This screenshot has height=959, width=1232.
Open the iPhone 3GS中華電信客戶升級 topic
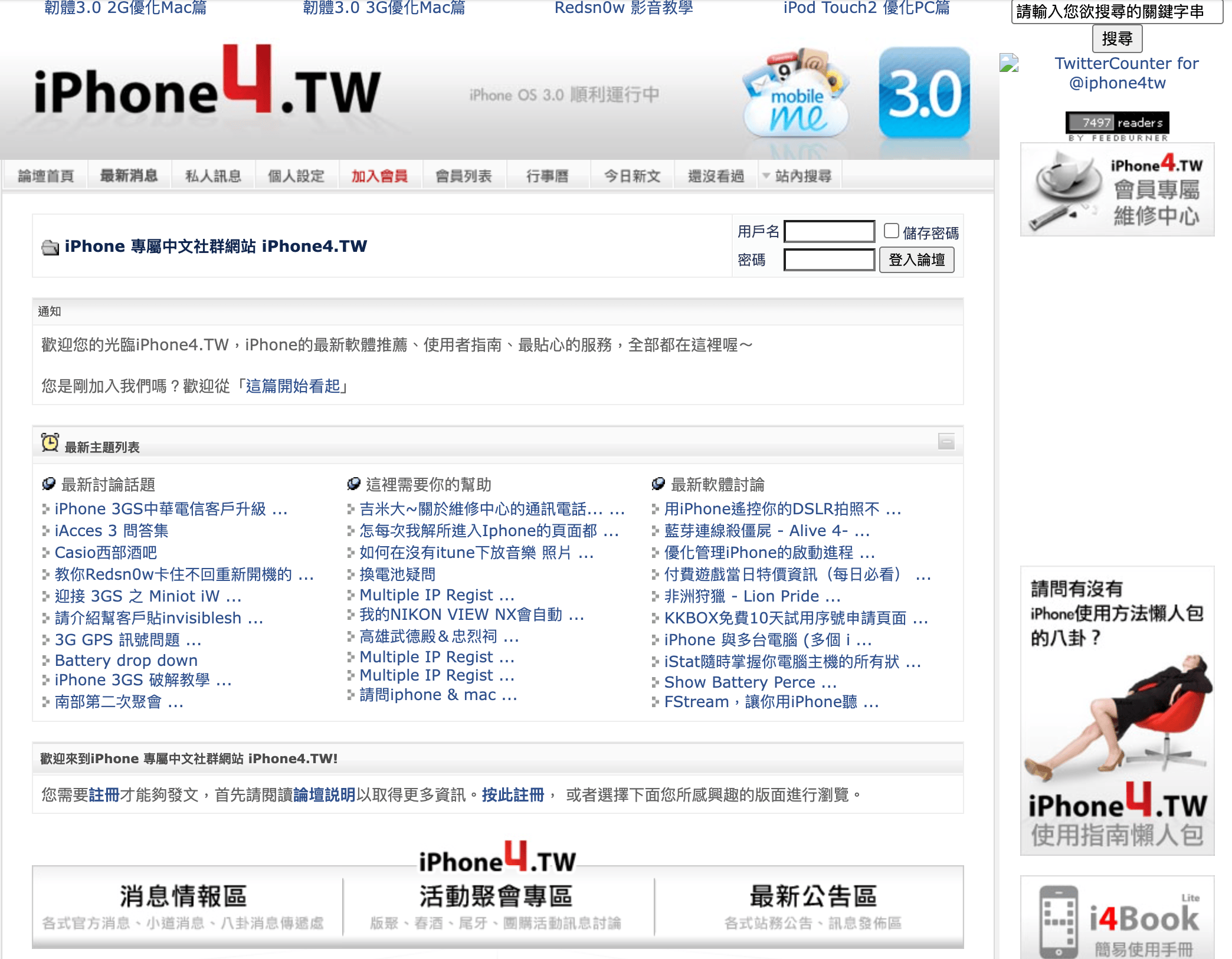(x=171, y=509)
